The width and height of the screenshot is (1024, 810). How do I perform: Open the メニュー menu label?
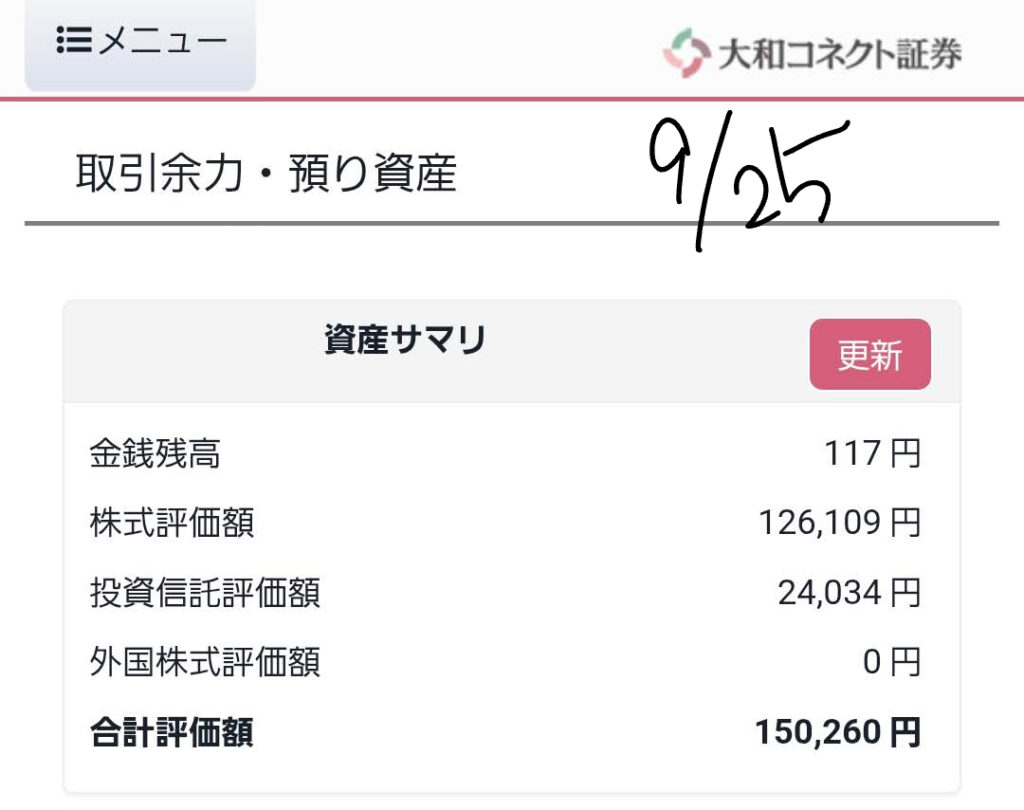[164, 41]
